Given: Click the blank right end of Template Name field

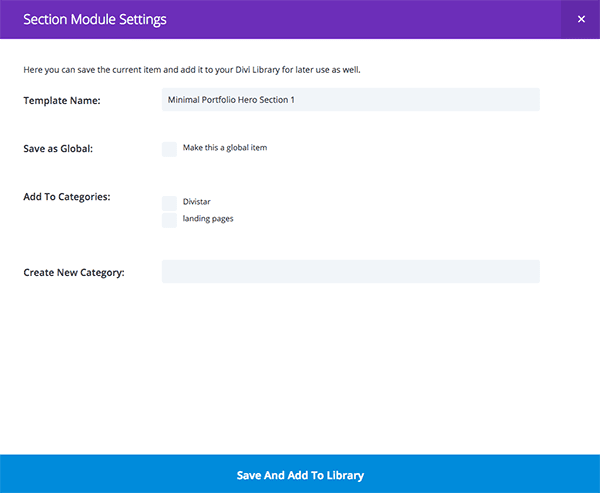Looking at the screenshot, I should (500, 100).
